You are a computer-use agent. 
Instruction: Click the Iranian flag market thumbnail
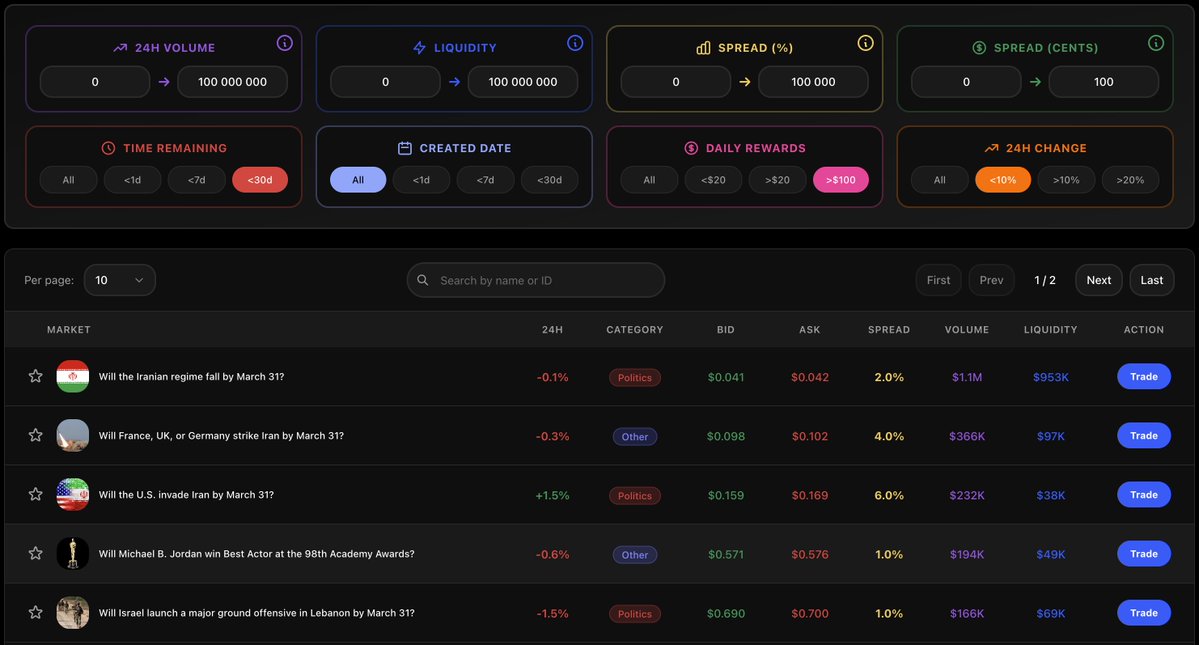coord(73,376)
